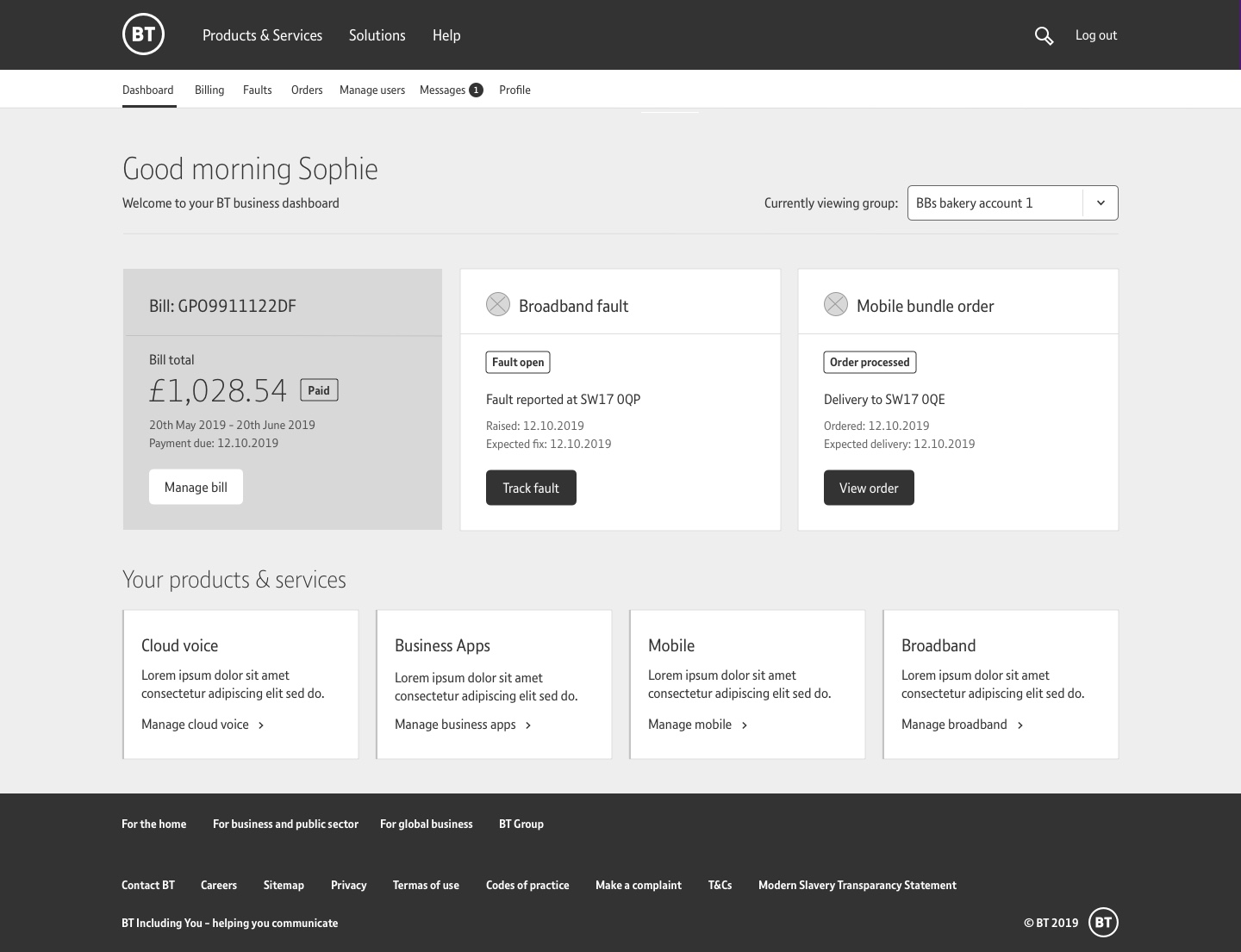Viewport: 1241px width, 952px height.
Task: Open the Messages tab
Action: tap(442, 90)
